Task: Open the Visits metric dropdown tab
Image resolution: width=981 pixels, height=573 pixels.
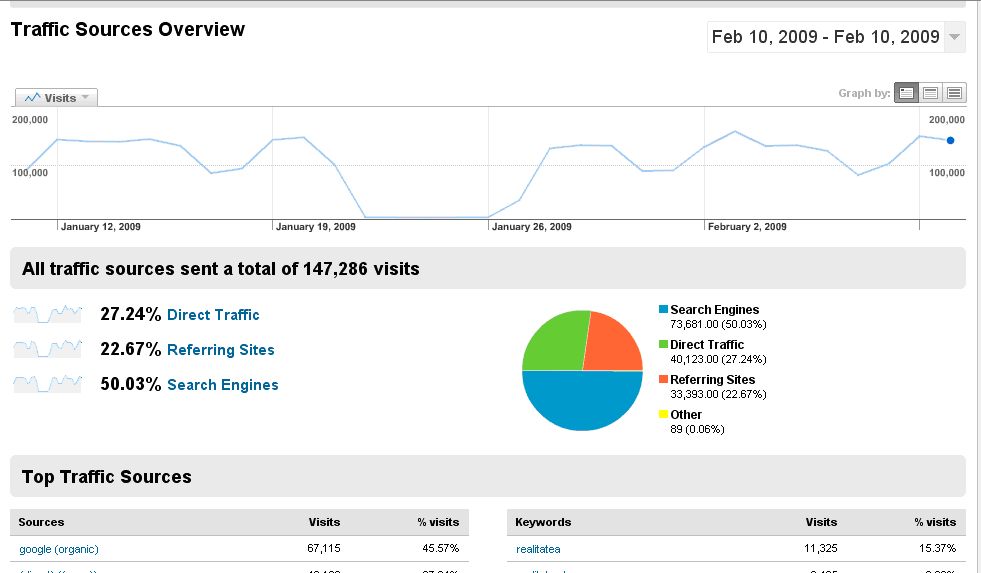Action: coord(57,98)
